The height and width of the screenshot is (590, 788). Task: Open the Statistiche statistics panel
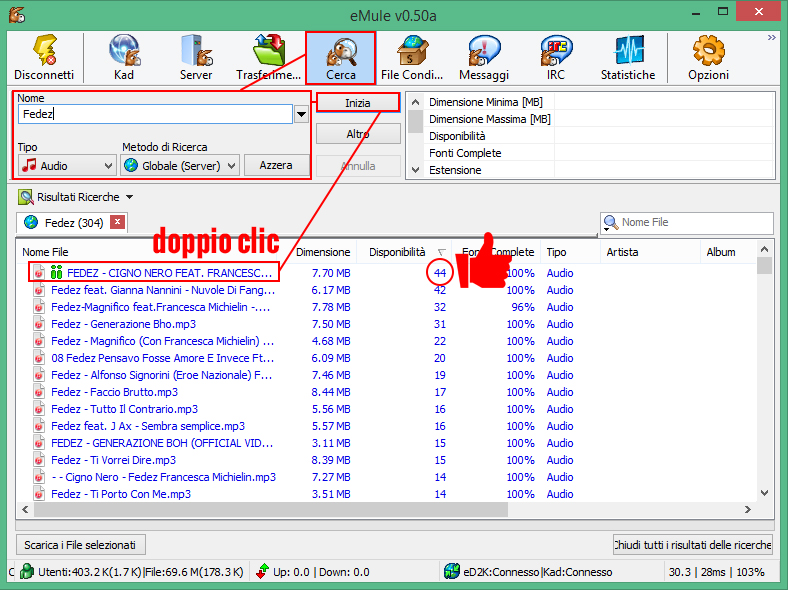pos(628,57)
